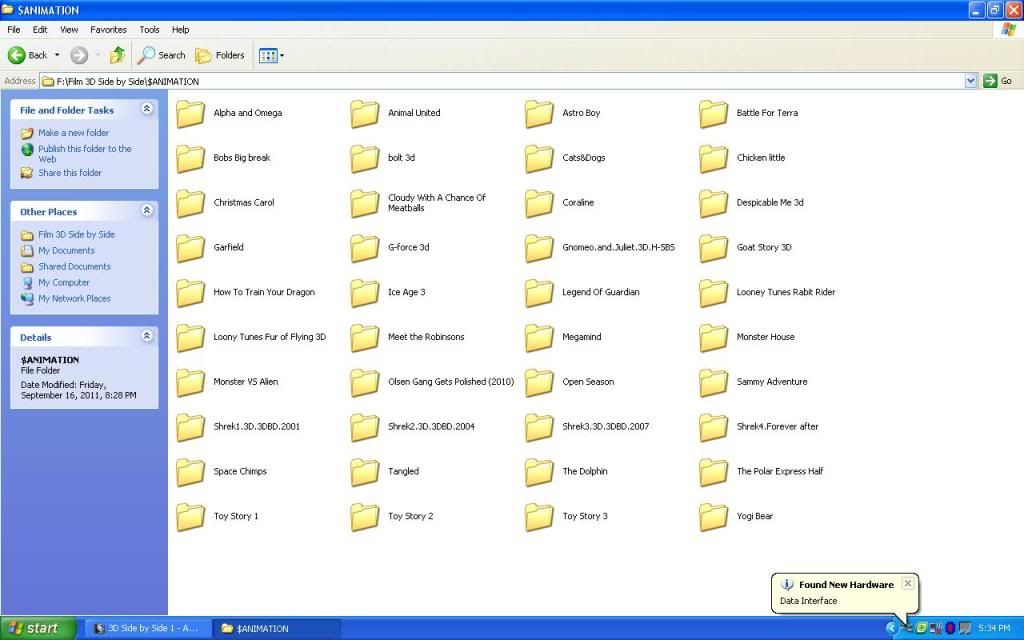This screenshot has height=640, width=1024.
Task: Select the Megamind folder icon
Action: pyautogui.click(x=539, y=338)
